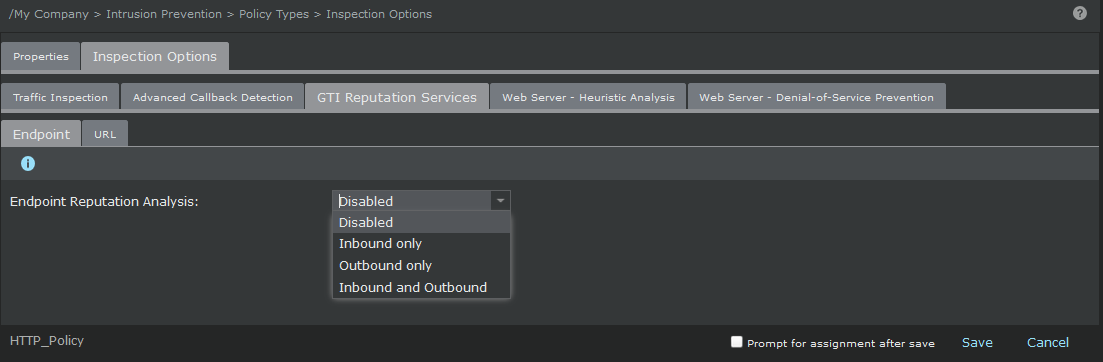This screenshot has height=362, width=1103.
Task: Enable Prompt for assignment after save checkbox
Action: [x=737, y=342]
